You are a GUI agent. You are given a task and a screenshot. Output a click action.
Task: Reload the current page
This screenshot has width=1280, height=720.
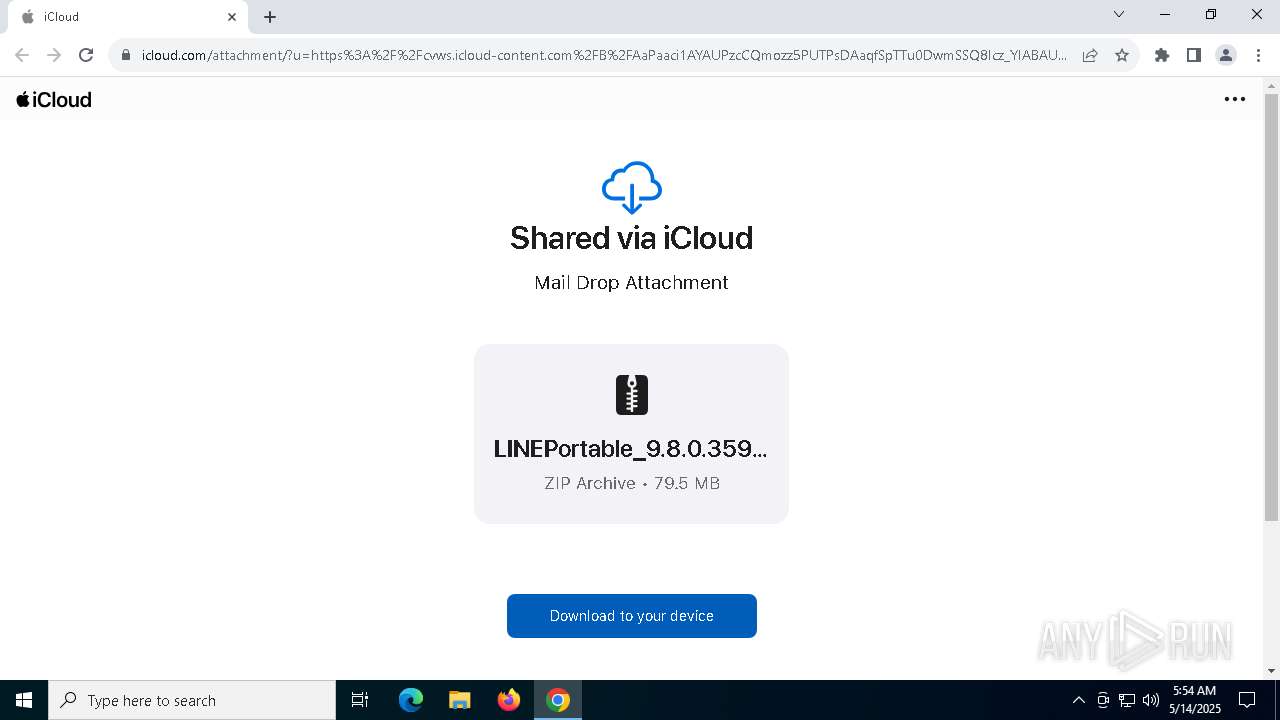86,55
